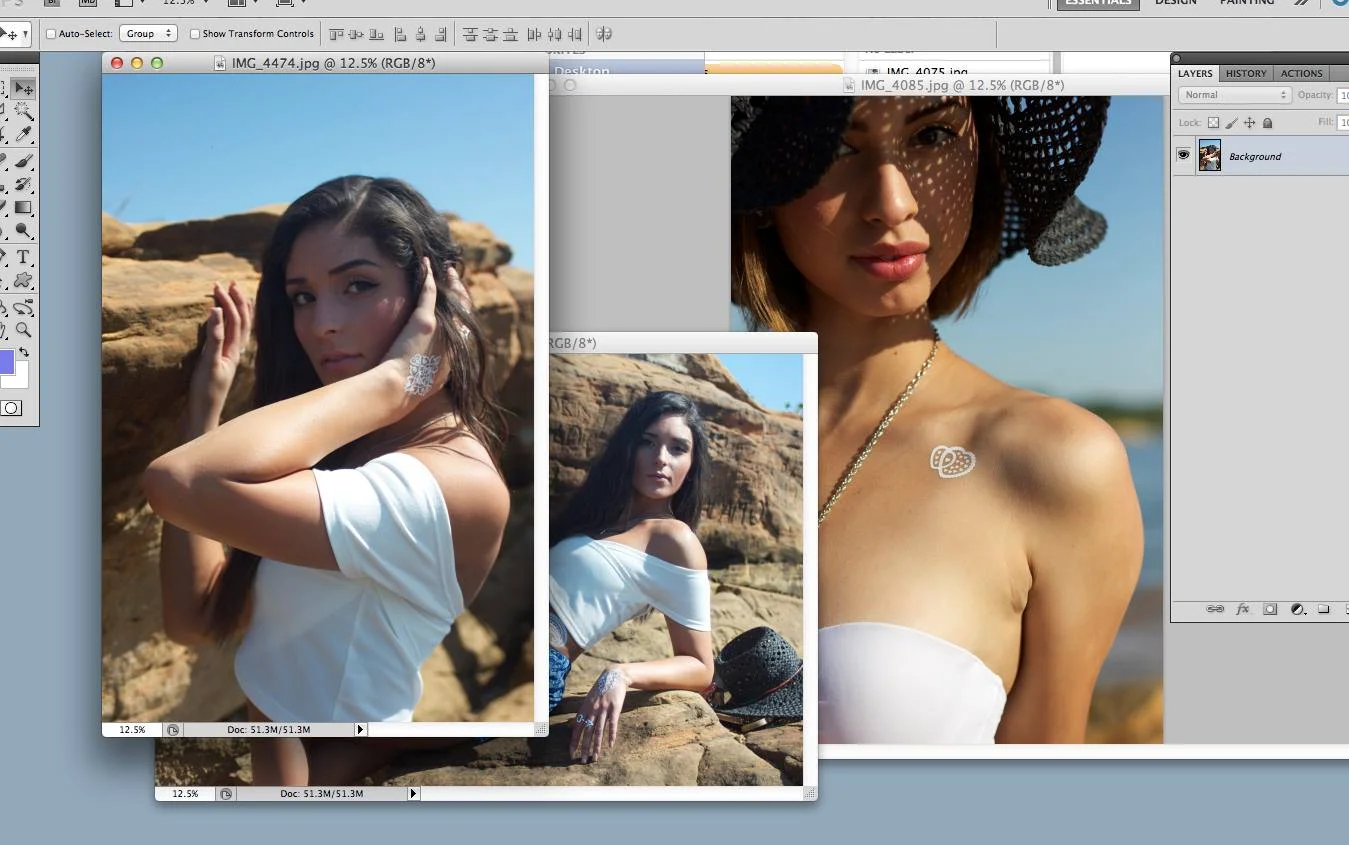Click Distribute Bottom Edges icon
Viewport: 1349px width, 845px height.
(x=510, y=34)
